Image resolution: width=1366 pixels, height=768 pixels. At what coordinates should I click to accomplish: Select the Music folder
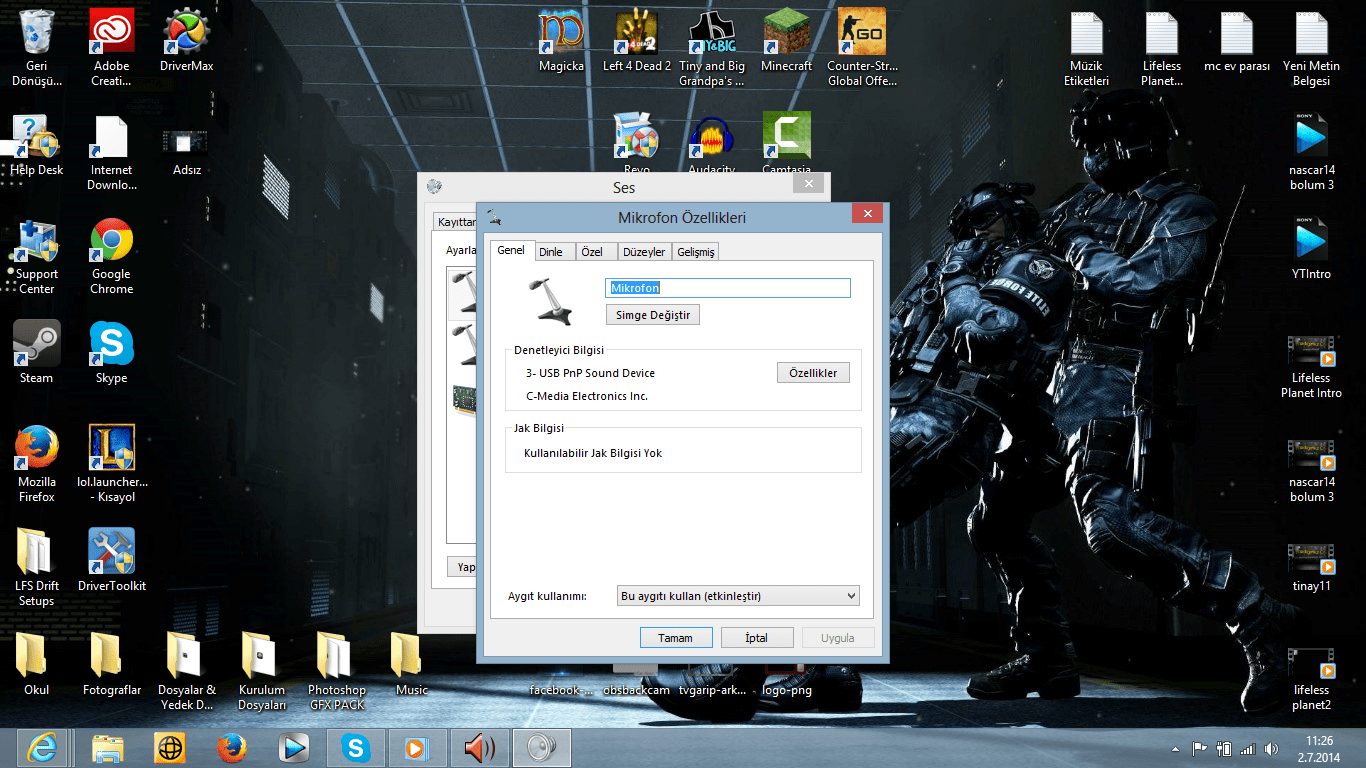pos(411,664)
